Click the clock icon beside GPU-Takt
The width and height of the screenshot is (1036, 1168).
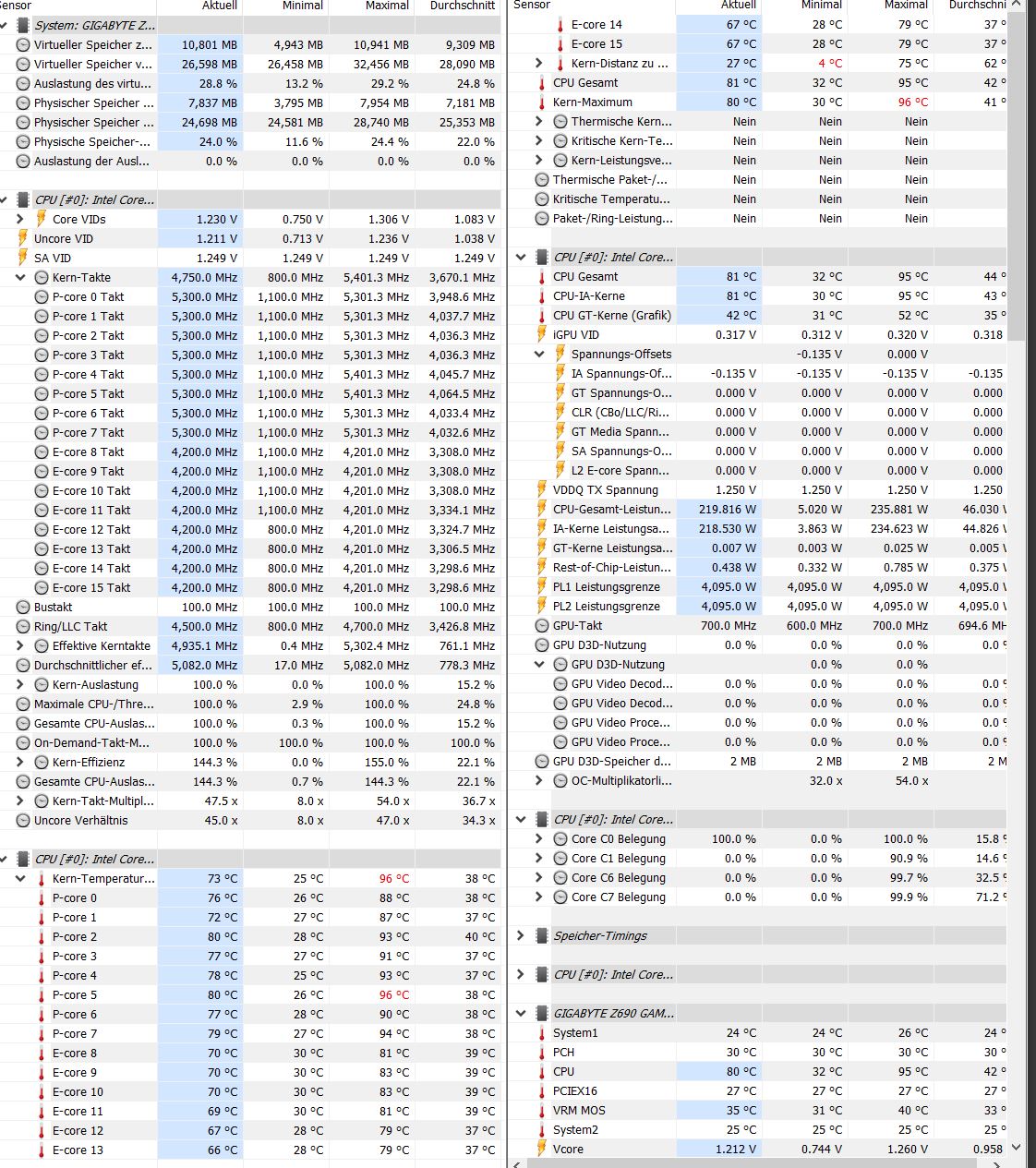(x=541, y=625)
